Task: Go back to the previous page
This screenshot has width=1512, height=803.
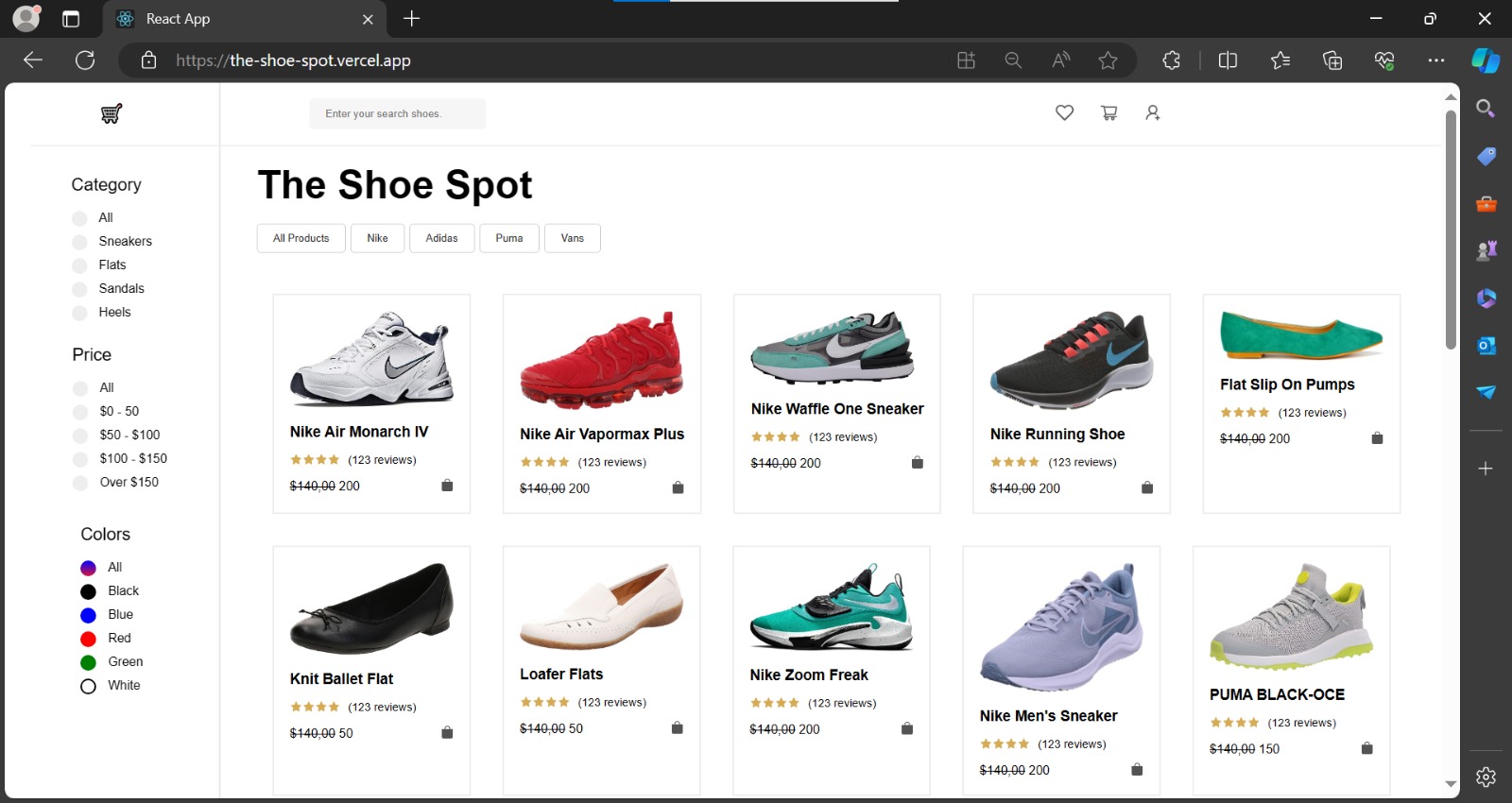Action: click(x=33, y=60)
